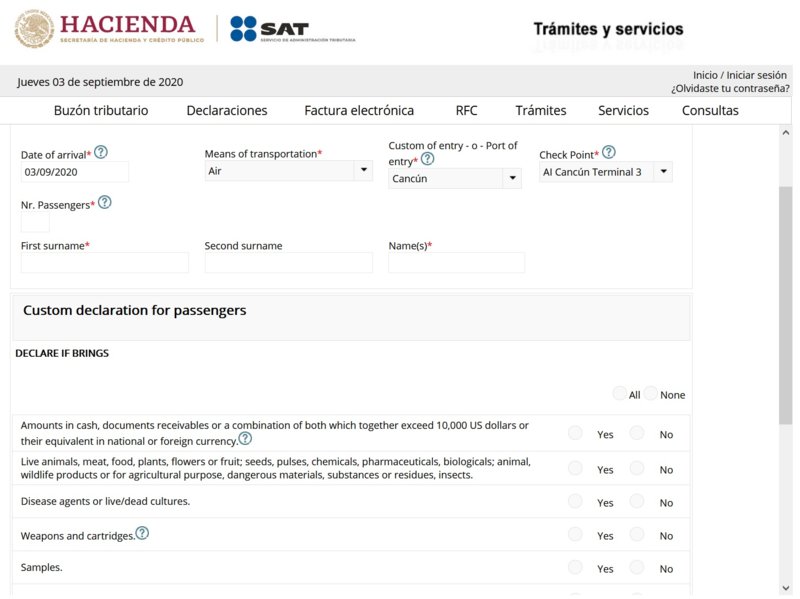Click the ¿Olvidaste tu contraseña? link
The width and height of the screenshot is (800, 599).
[729, 89]
